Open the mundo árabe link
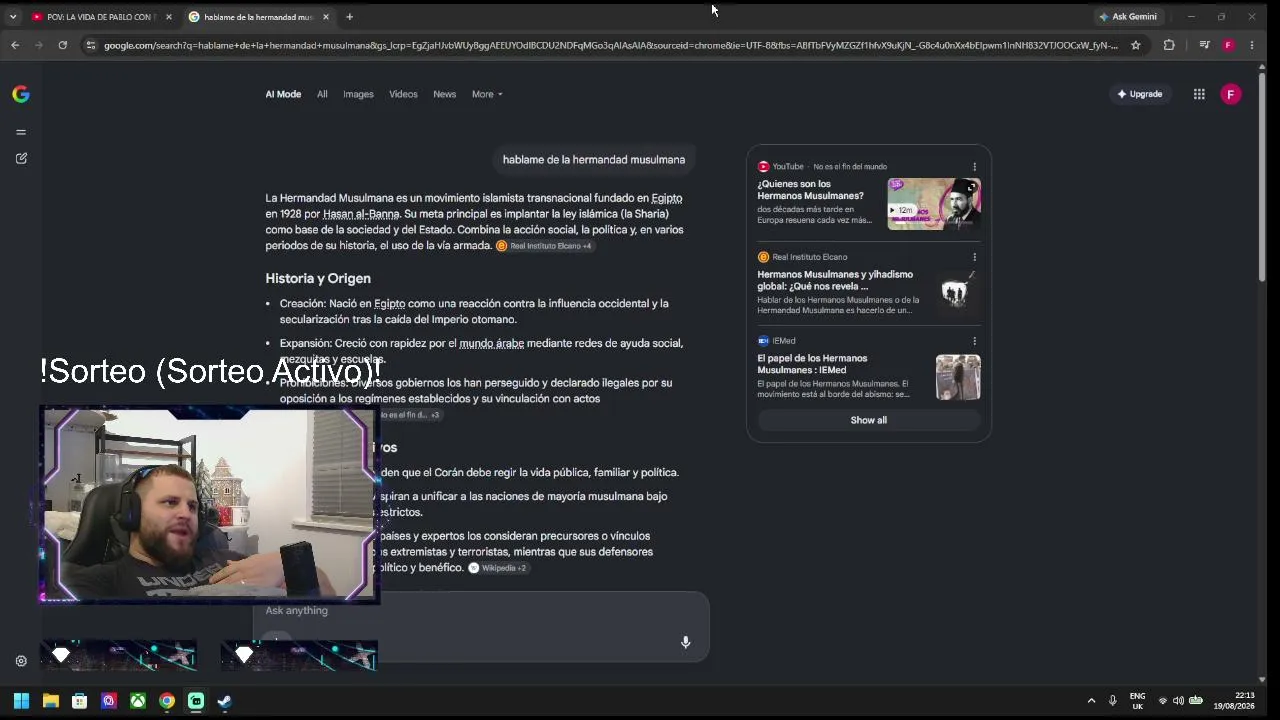 491,343
